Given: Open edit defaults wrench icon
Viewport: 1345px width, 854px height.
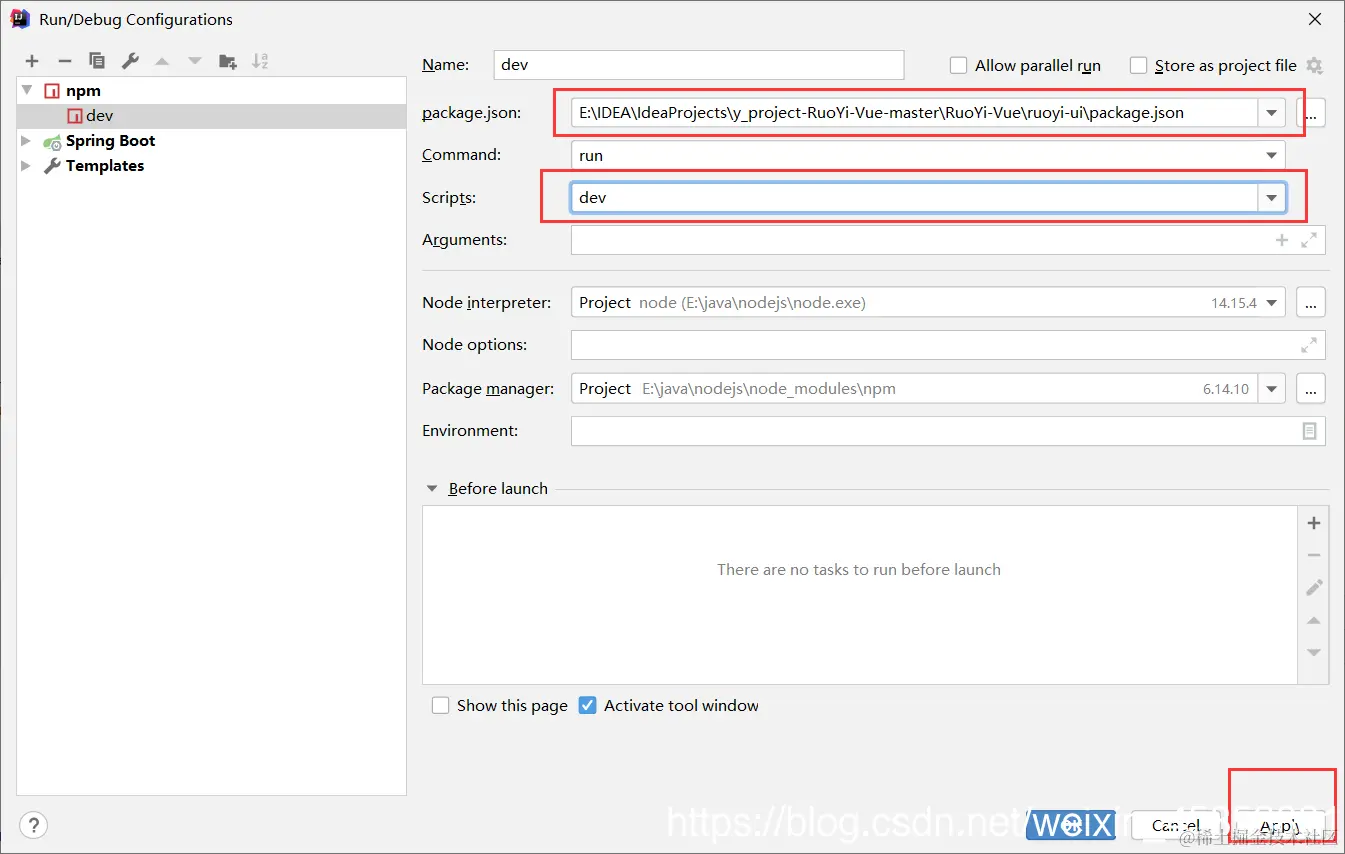Looking at the screenshot, I should click(x=130, y=61).
